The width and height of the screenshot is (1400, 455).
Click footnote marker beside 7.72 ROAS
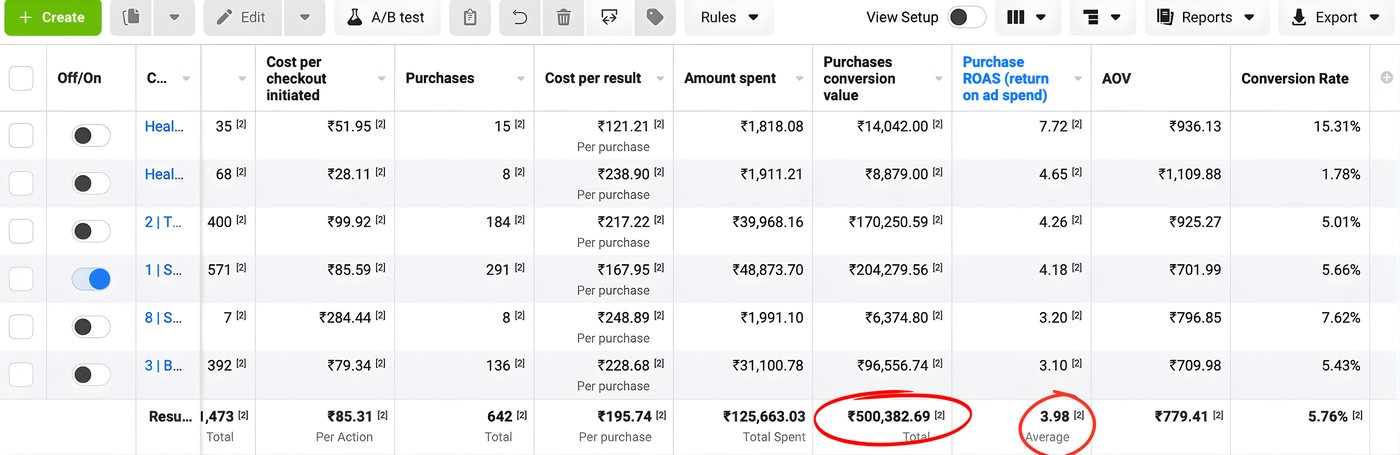(1077, 125)
